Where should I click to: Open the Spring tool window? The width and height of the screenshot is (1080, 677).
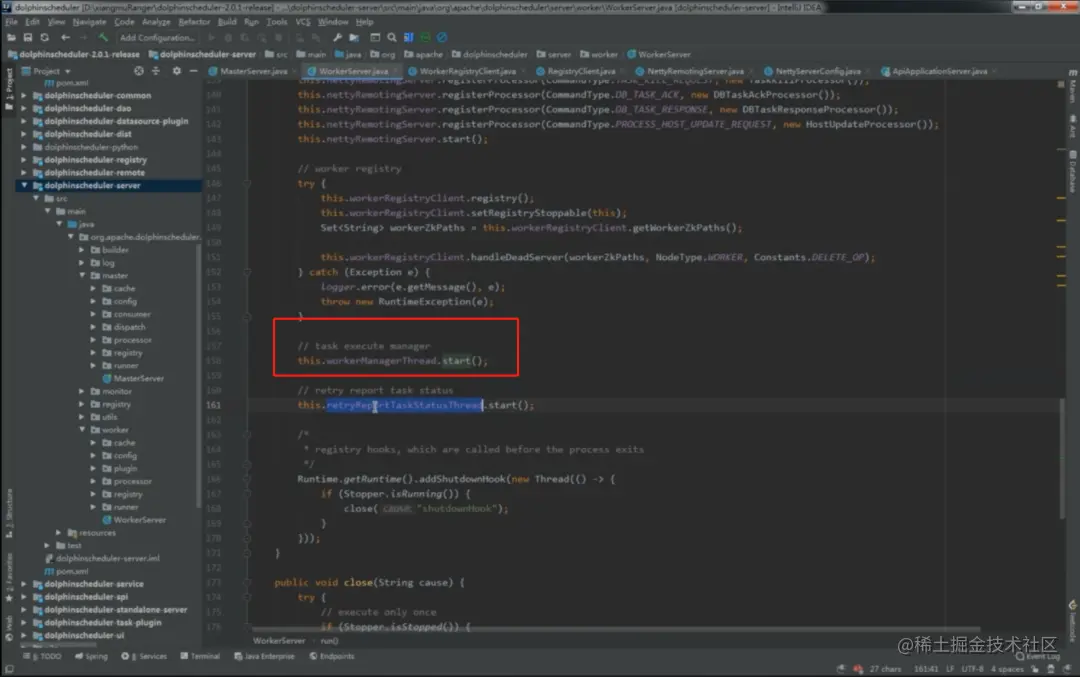tap(92, 656)
